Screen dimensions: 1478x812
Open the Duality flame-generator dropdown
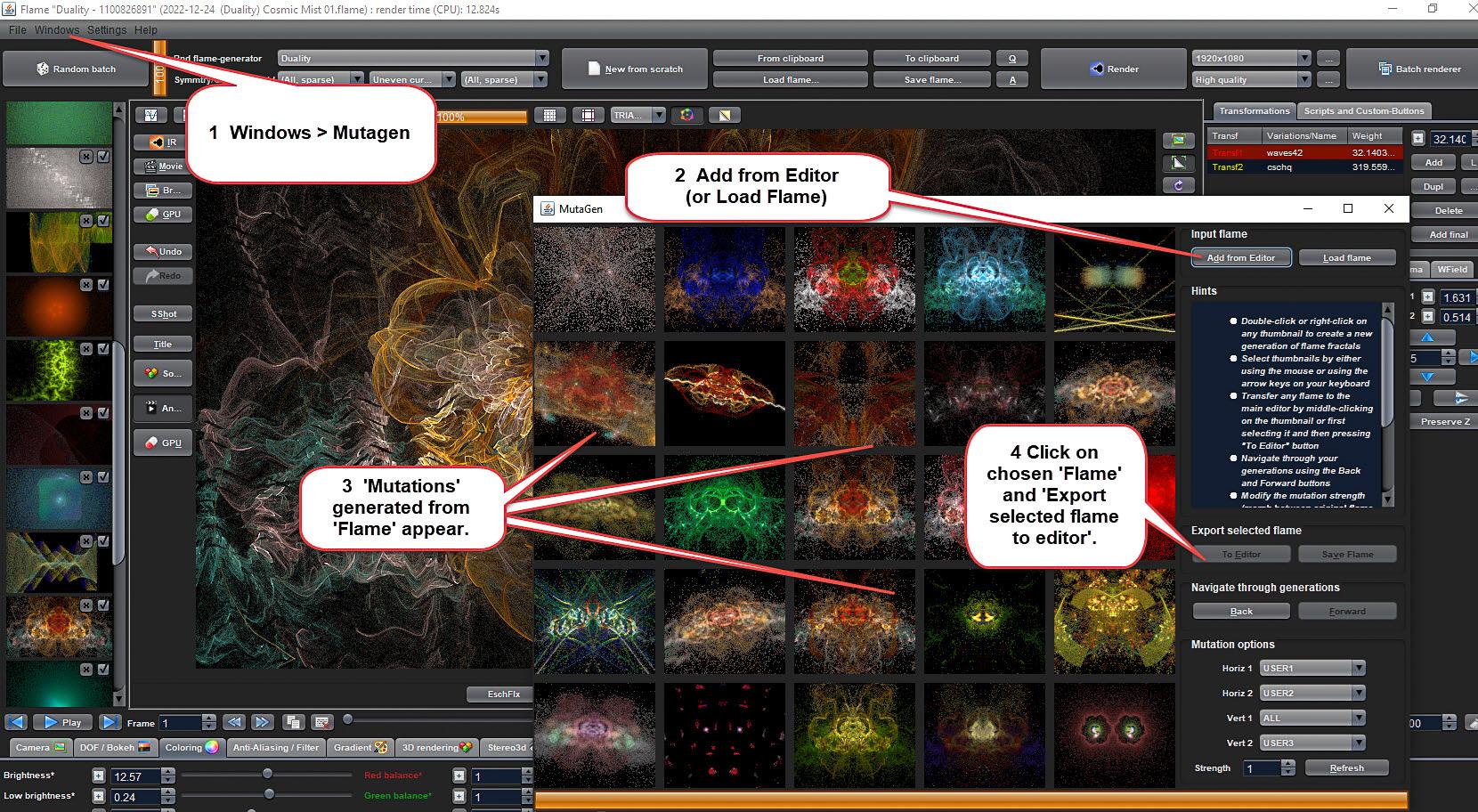[413, 58]
